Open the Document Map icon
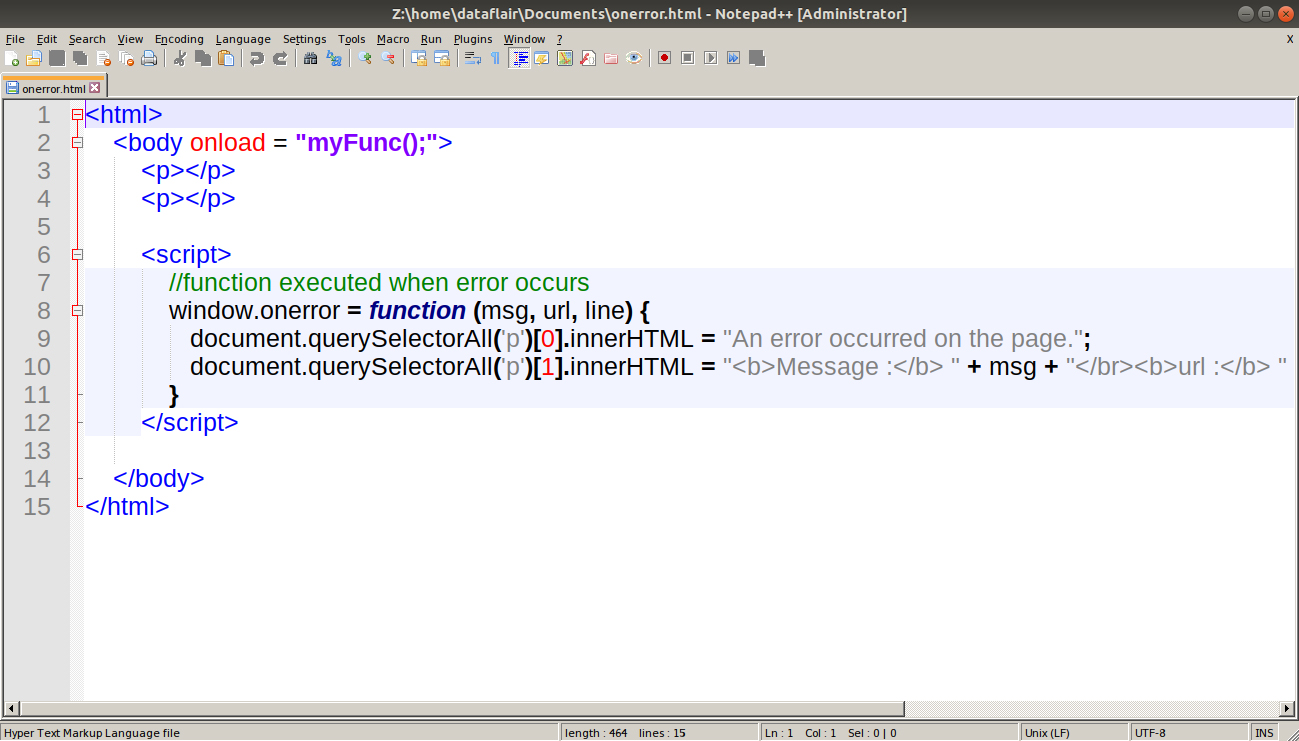1299x741 pixels. pos(565,58)
